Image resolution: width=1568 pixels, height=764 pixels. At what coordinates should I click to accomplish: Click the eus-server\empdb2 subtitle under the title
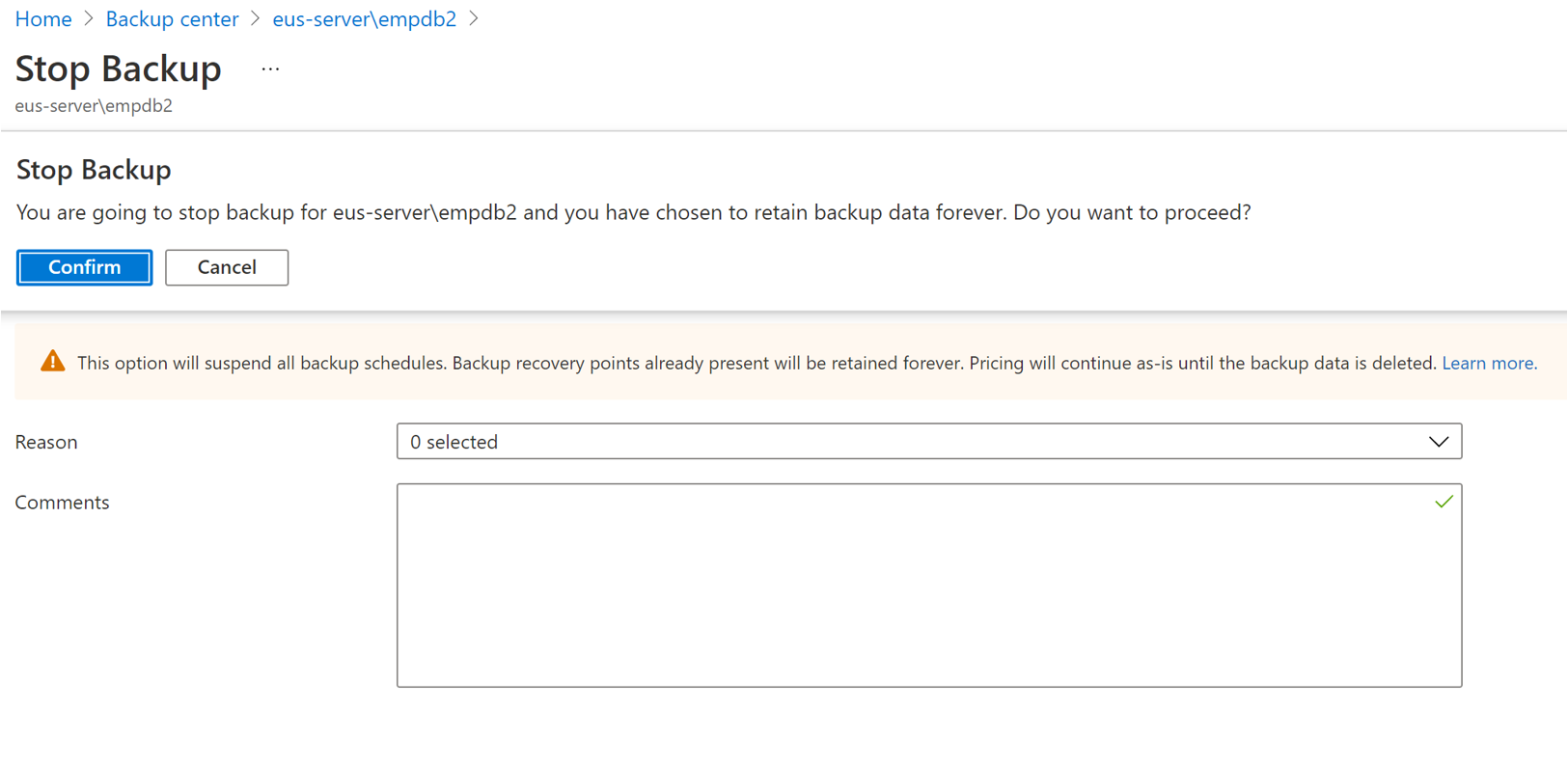click(93, 105)
